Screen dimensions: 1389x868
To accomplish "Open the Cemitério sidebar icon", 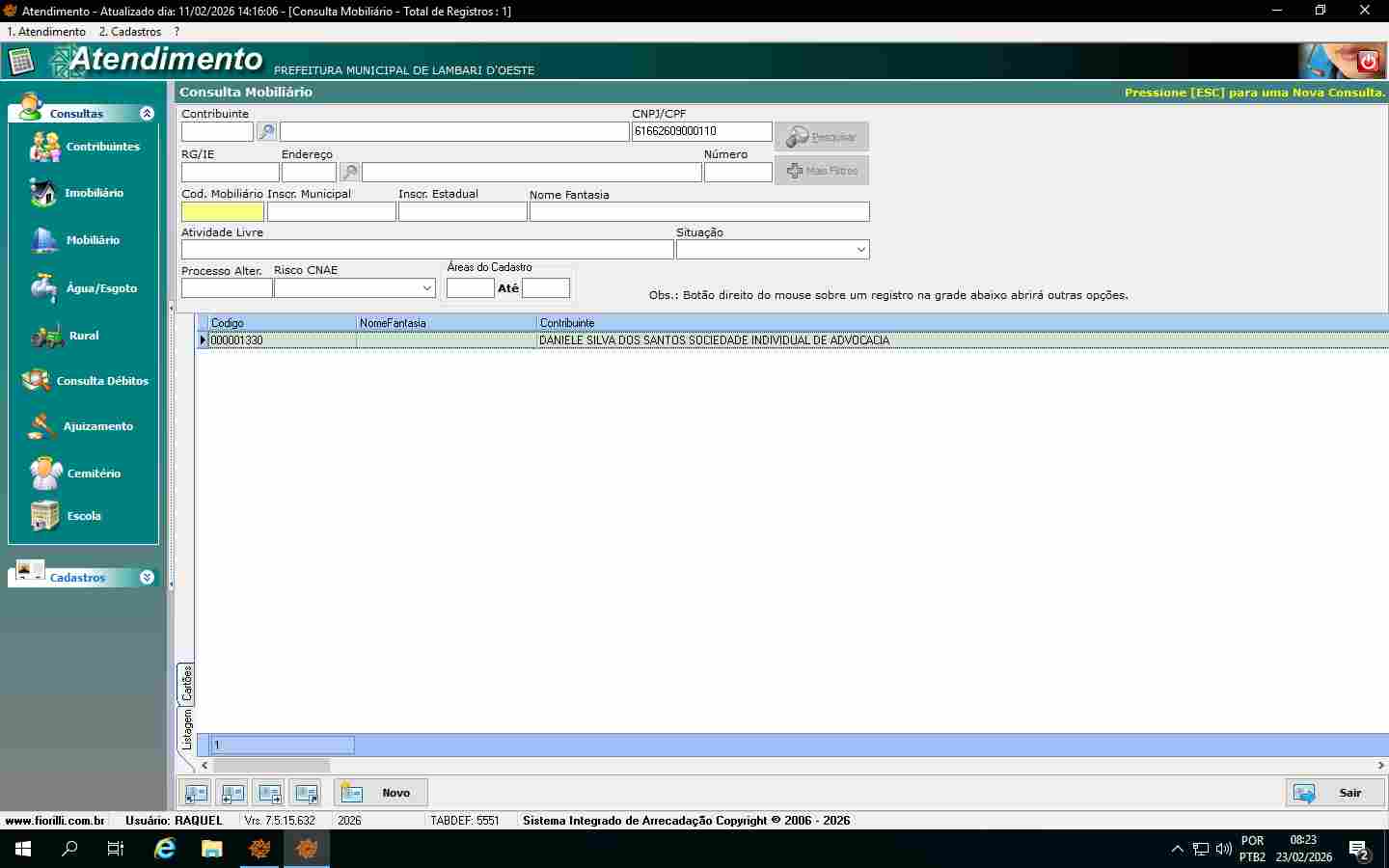I will 45,474.
